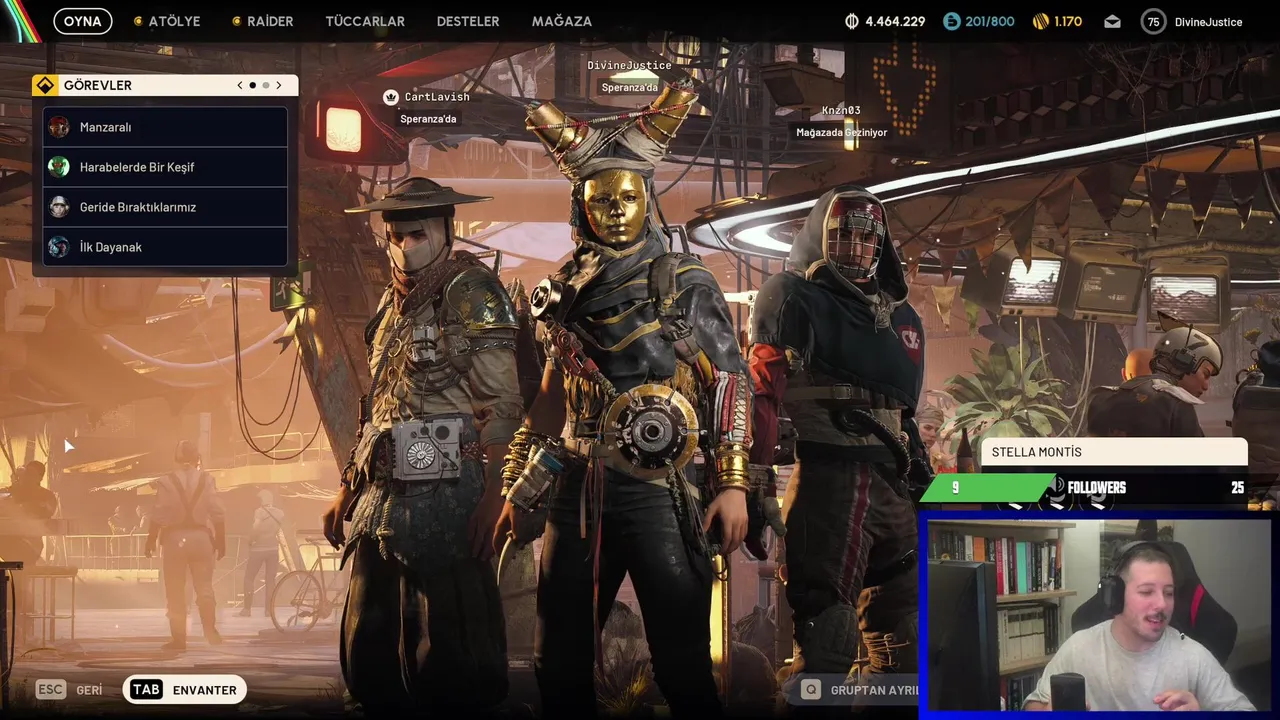Select the CartLavish player name tag

pos(437,97)
